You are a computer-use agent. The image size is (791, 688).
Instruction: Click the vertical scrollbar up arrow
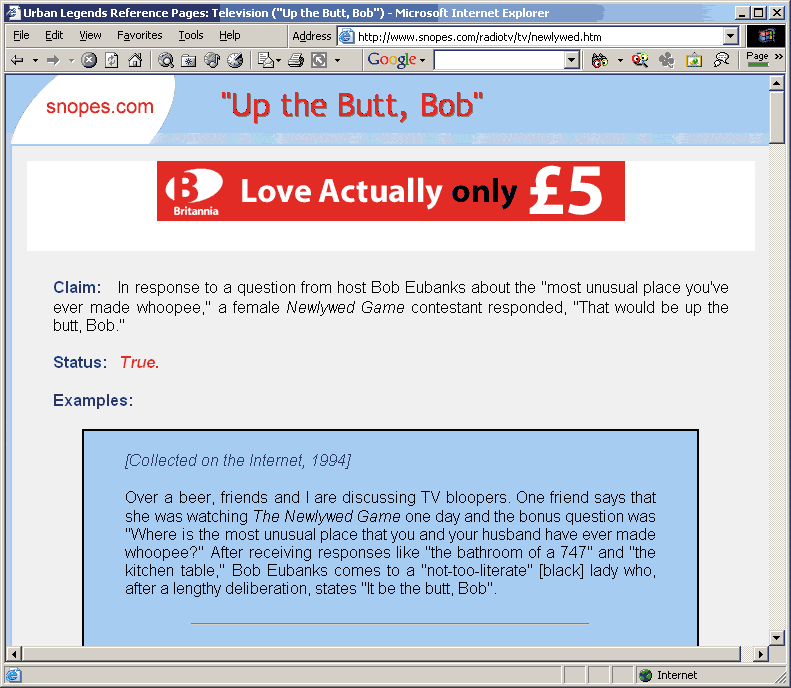[776, 83]
